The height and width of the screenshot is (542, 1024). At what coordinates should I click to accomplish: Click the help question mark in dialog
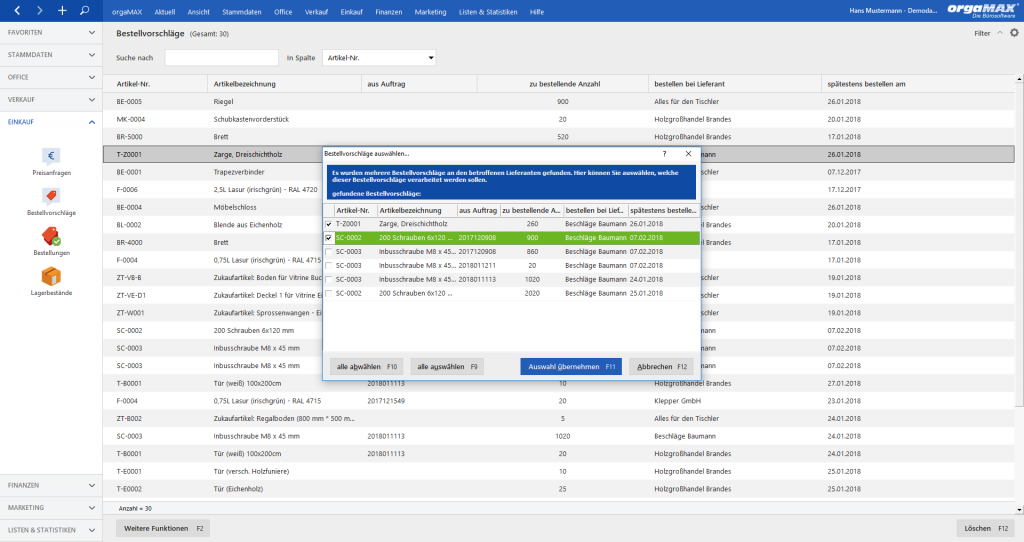664,153
